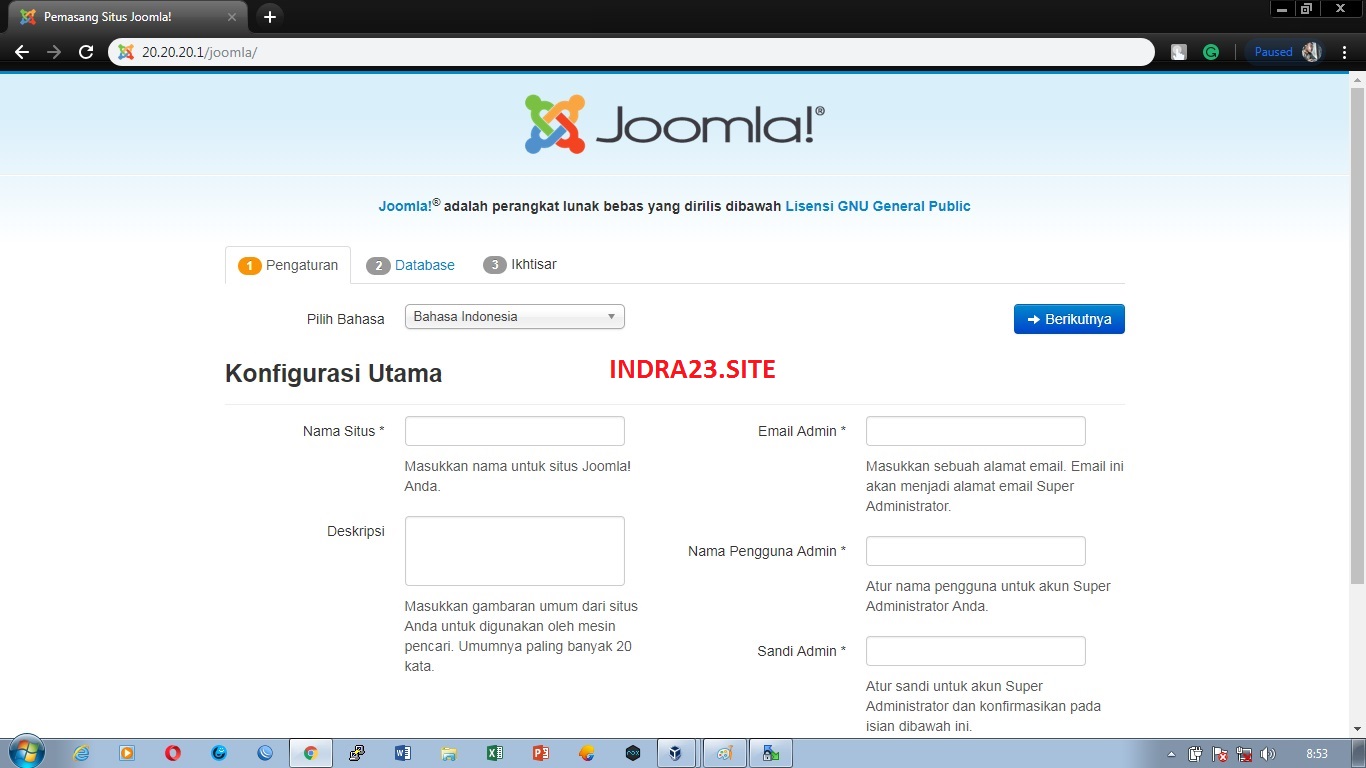
Task: Go back using the browser back arrow
Action: point(22,52)
